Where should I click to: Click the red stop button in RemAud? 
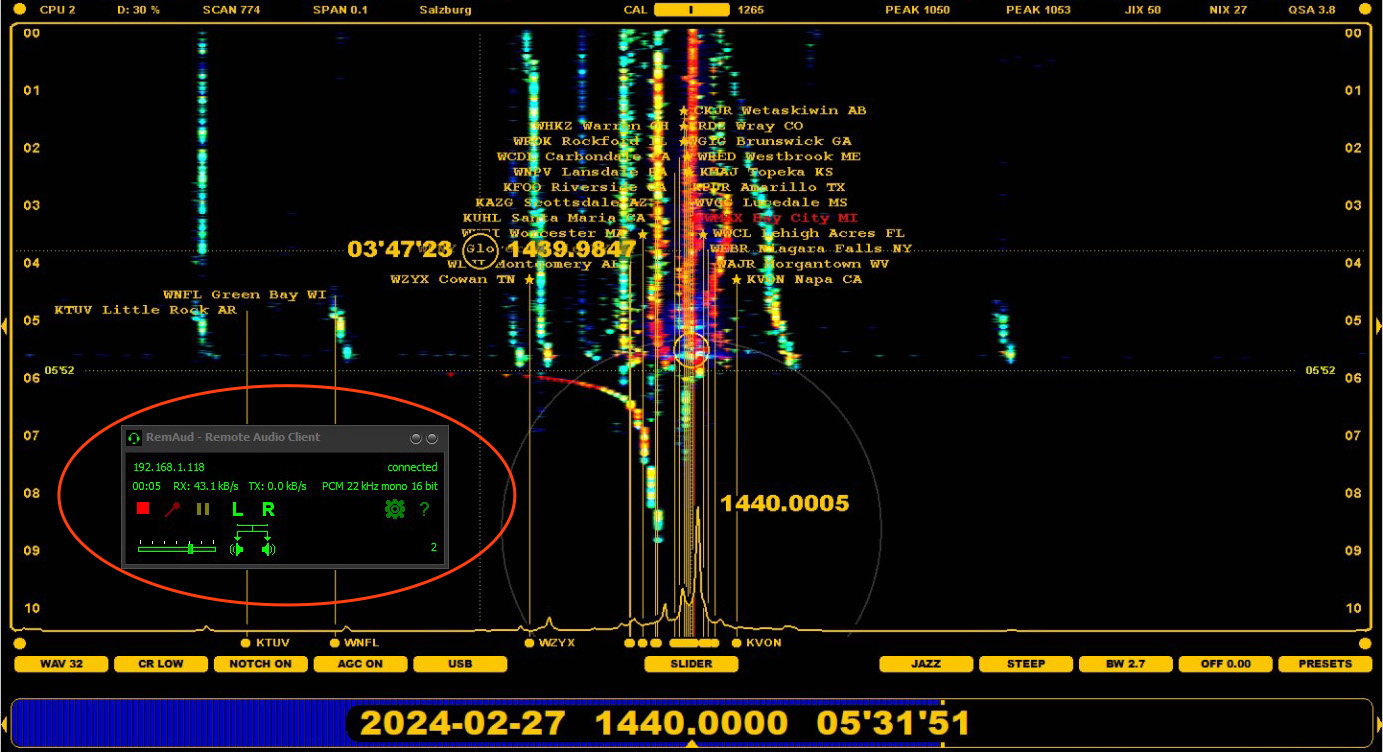pos(143,509)
